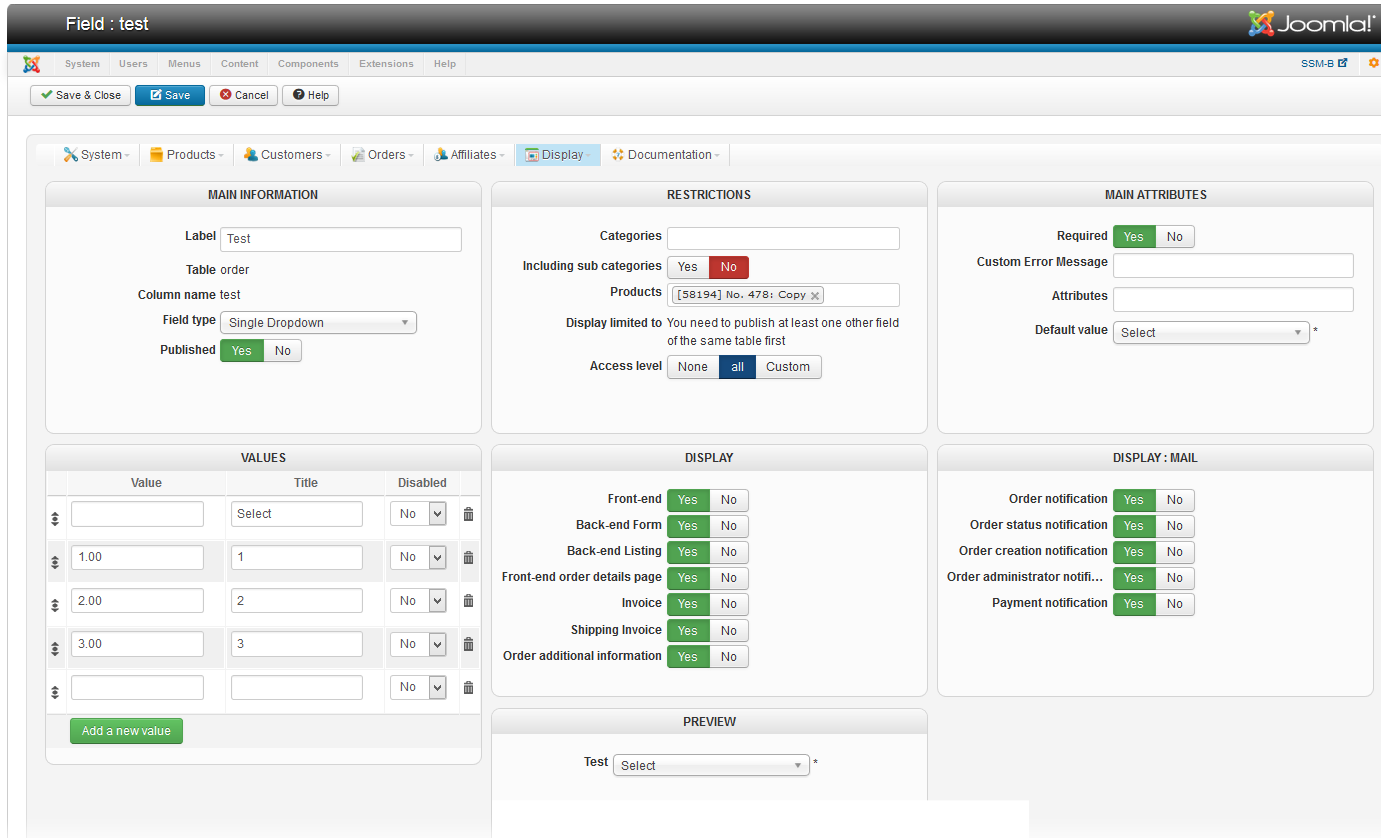The width and height of the screenshot is (1381, 838).
Task: Open the Components menu
Action: (x=308, y=64)
